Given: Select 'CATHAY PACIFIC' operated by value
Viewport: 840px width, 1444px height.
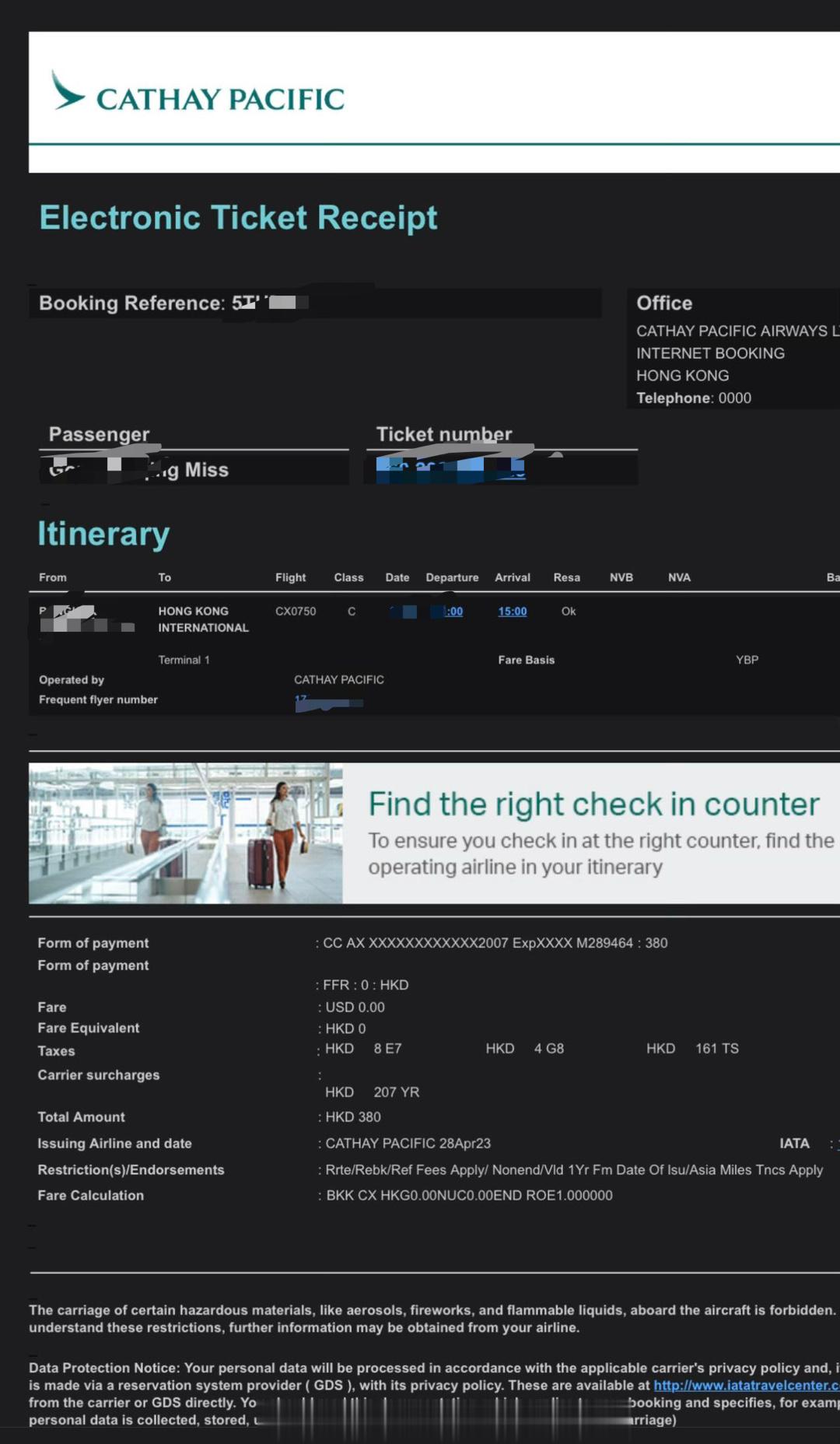Looking at the screenshot, I should click(339, 679).
